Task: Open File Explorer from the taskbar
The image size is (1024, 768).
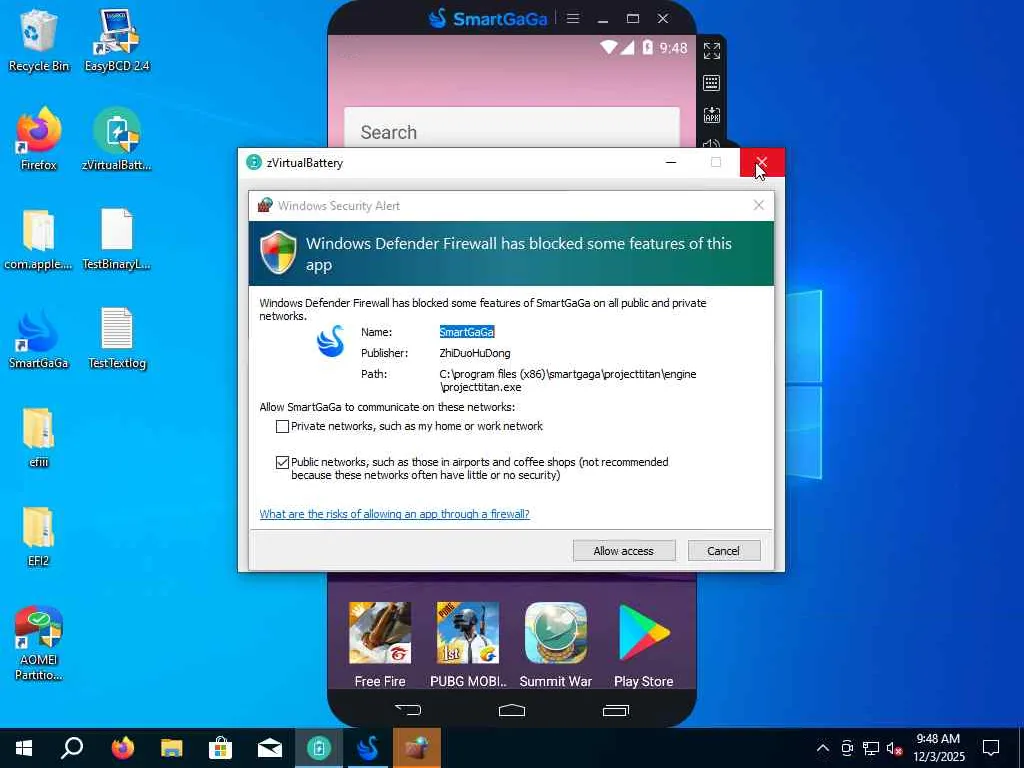Action: 172,748
